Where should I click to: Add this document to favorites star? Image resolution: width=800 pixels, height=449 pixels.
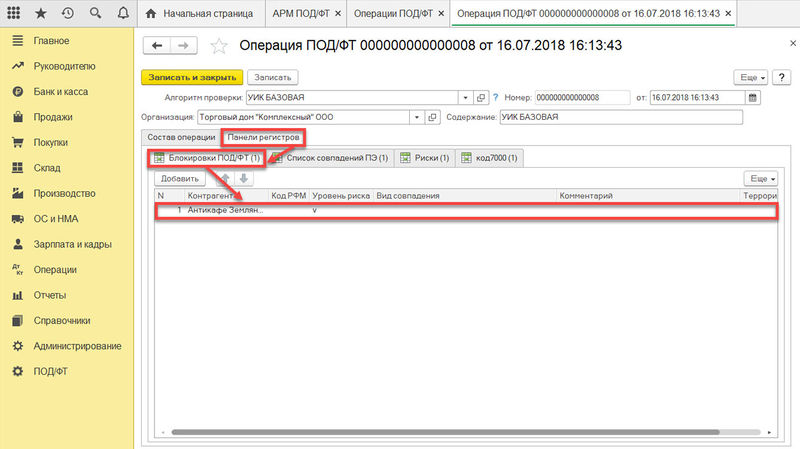click(x=220, y=46)
